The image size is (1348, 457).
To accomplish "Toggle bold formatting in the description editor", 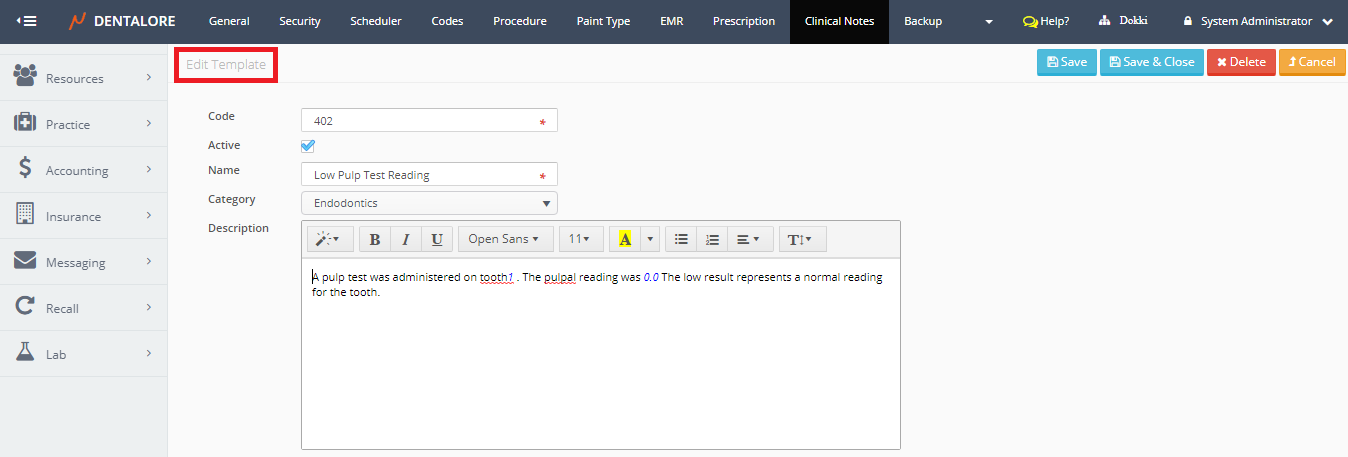I will click(375, 239).
